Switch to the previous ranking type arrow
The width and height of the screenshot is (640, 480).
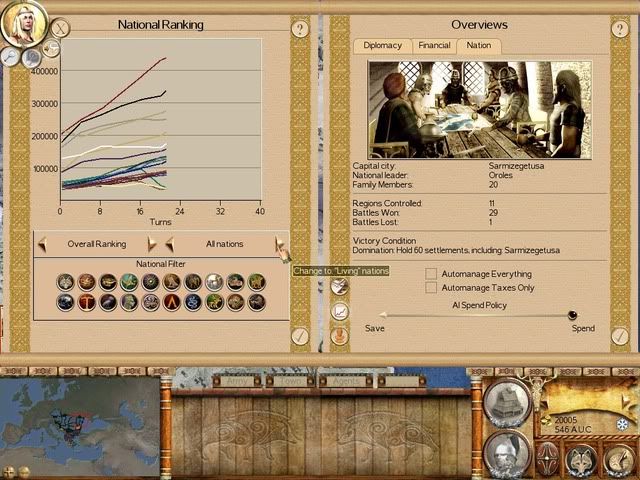42,244
